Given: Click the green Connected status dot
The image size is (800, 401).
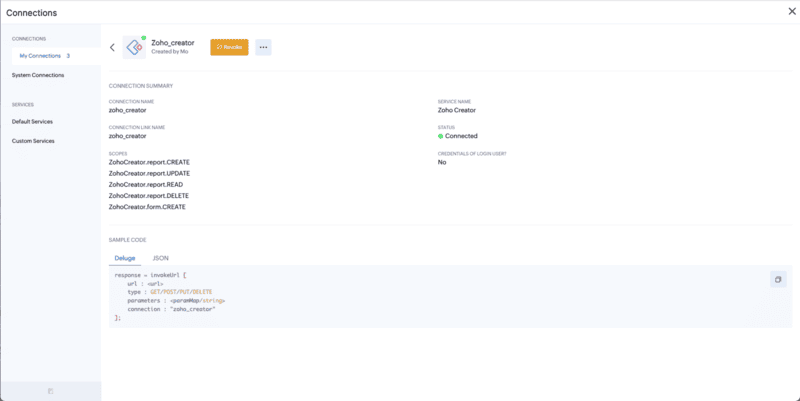Looking at the screenshot, I should pos(440,136).
